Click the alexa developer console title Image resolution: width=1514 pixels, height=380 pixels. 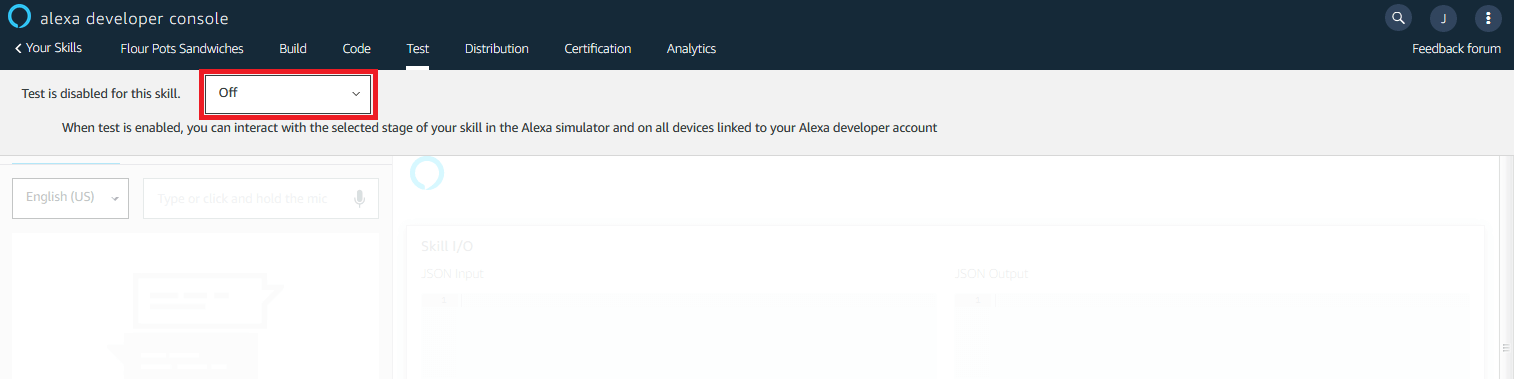134,18
